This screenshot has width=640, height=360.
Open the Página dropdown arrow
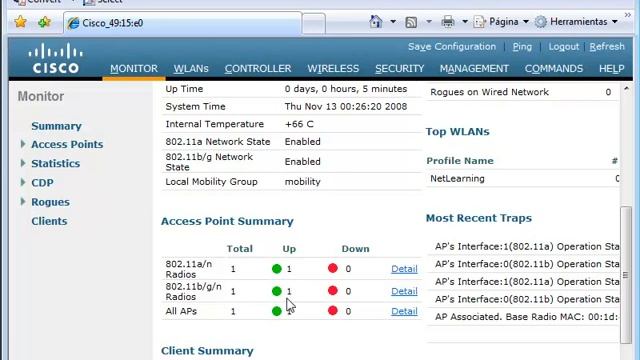[526, 22]
